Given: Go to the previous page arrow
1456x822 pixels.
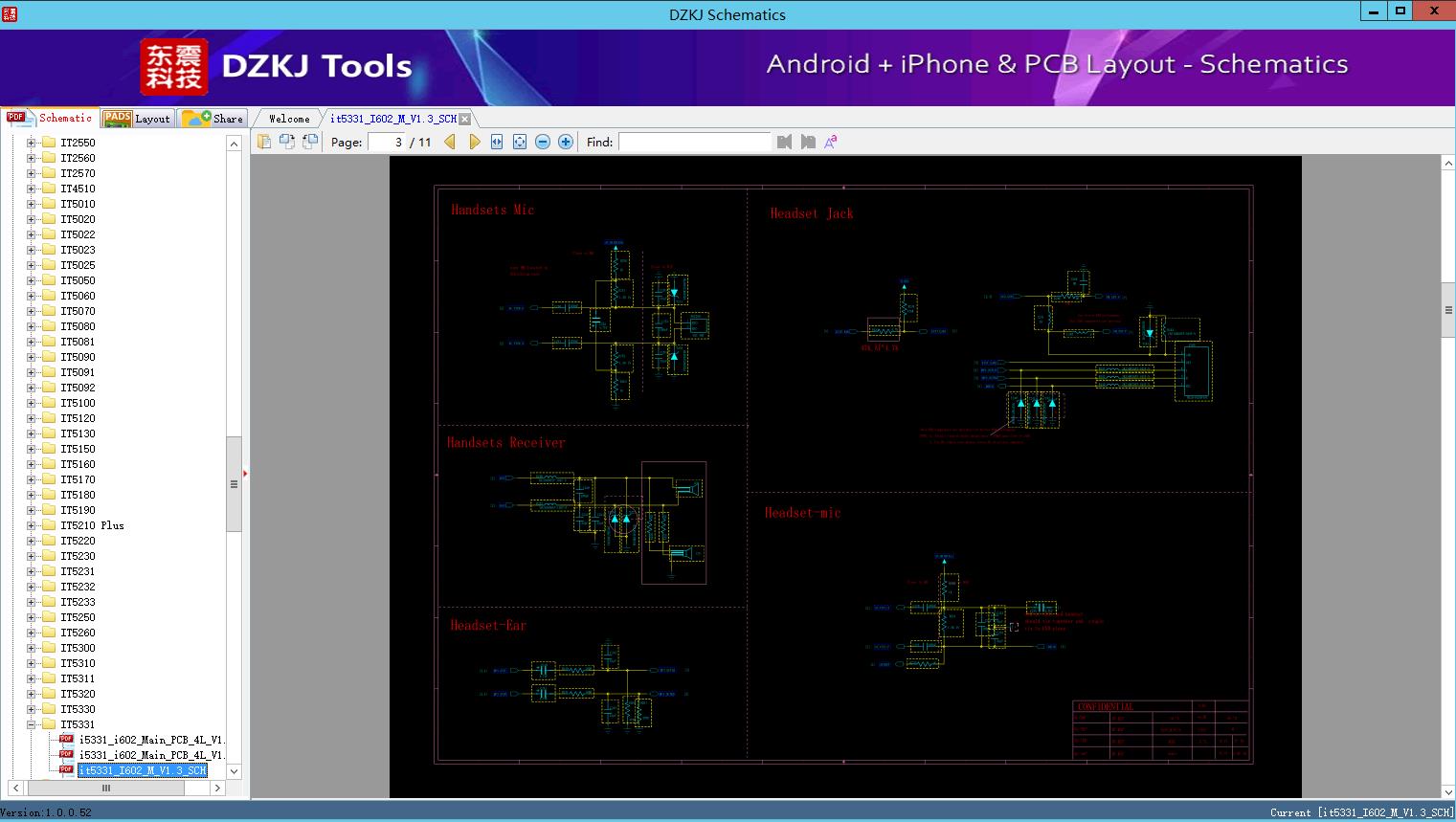Looking at the screenshot, I should pyautogui.click(x=450, y=142).
